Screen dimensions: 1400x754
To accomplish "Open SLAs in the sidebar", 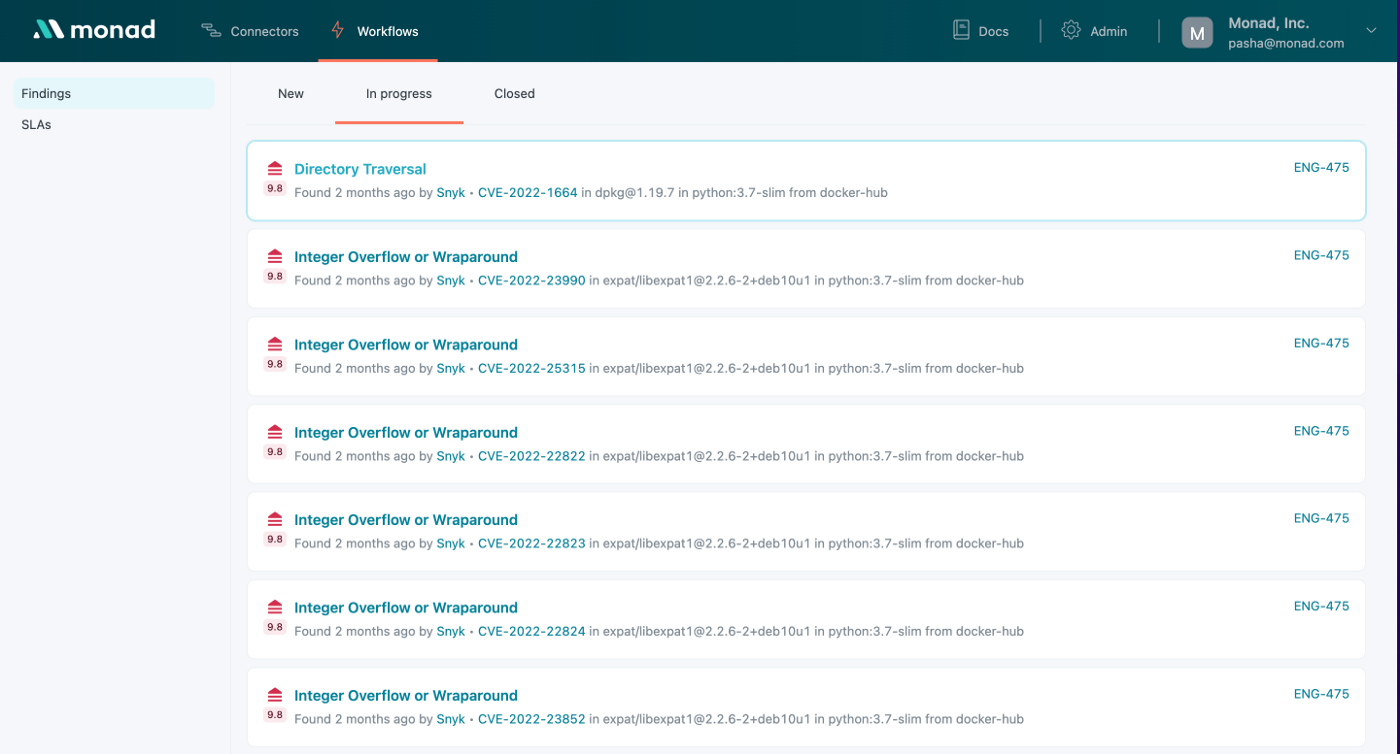I will tap(36, 125).
